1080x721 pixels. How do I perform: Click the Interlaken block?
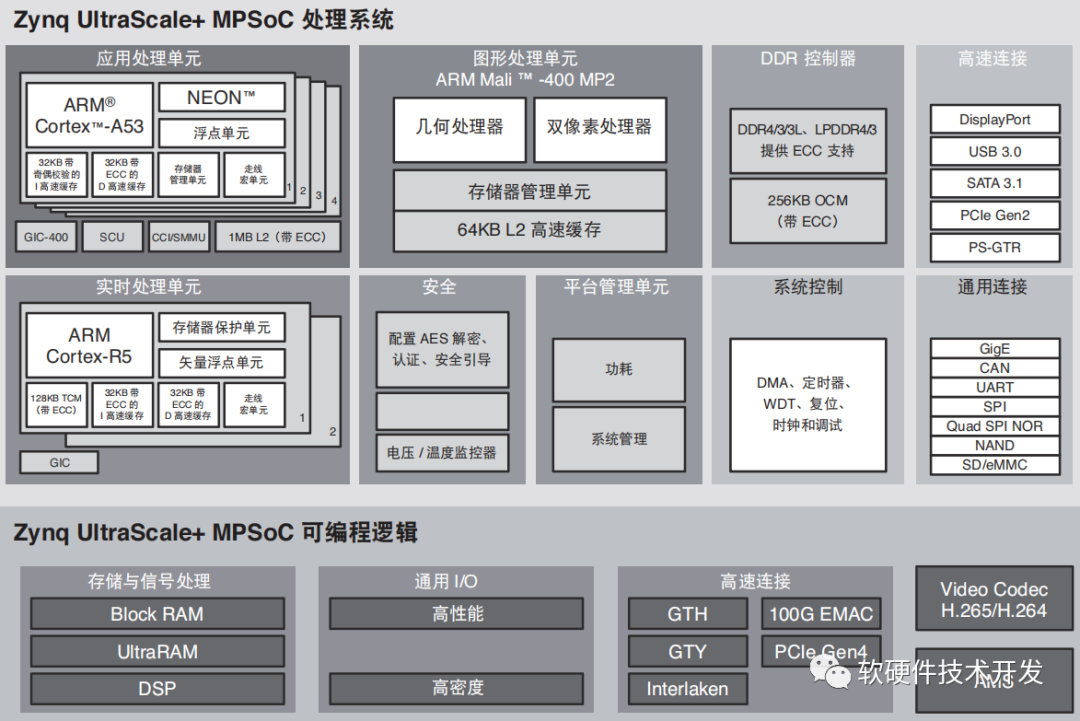(x=687, y=689)
